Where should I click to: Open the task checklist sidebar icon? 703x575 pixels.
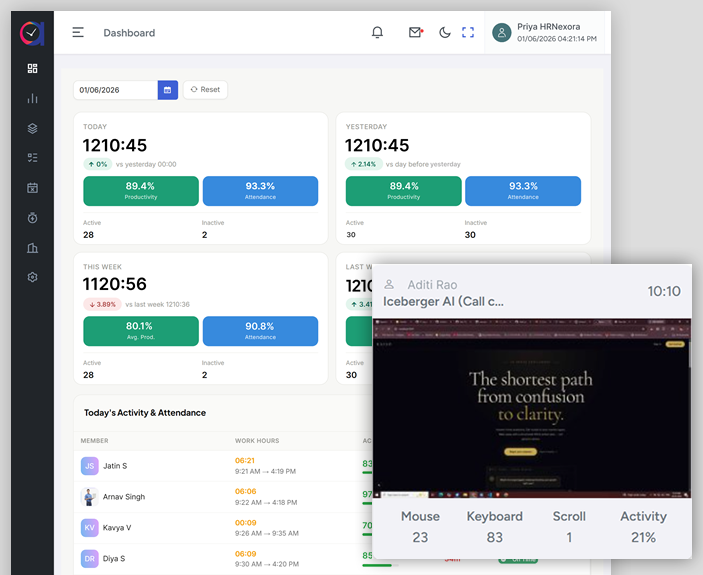pos(32,158)
